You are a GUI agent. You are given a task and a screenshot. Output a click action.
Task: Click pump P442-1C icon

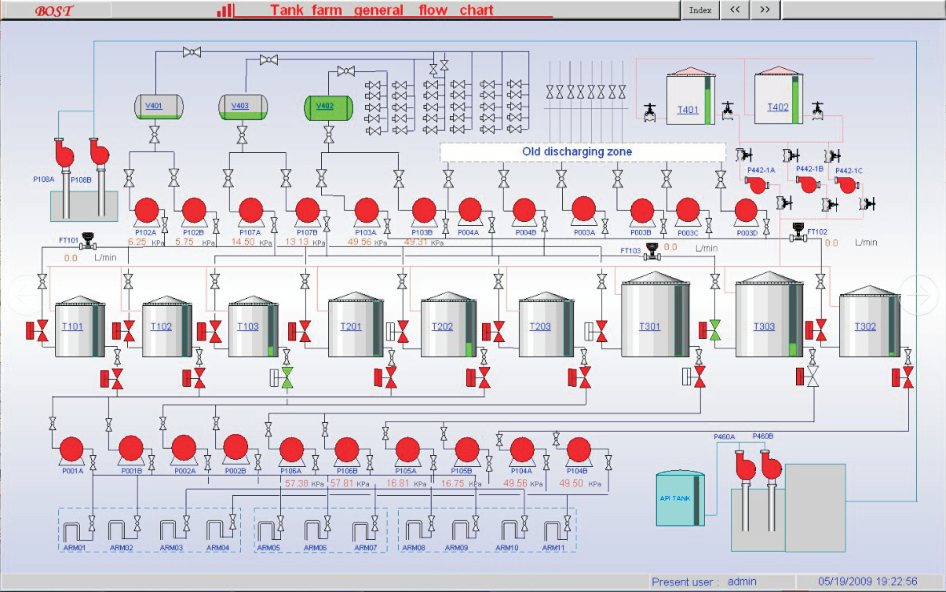[847, 185]
